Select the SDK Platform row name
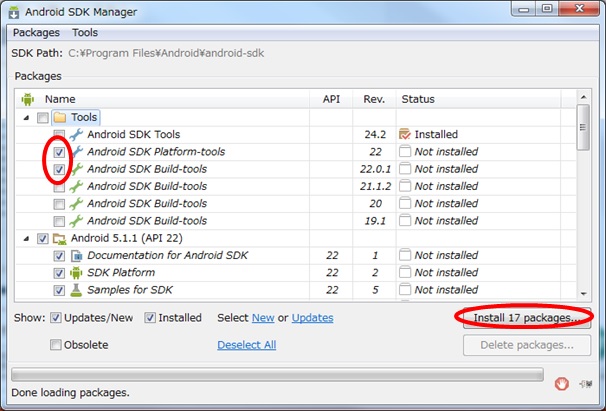This screenshot has height=411, width=606. point(121,273)
